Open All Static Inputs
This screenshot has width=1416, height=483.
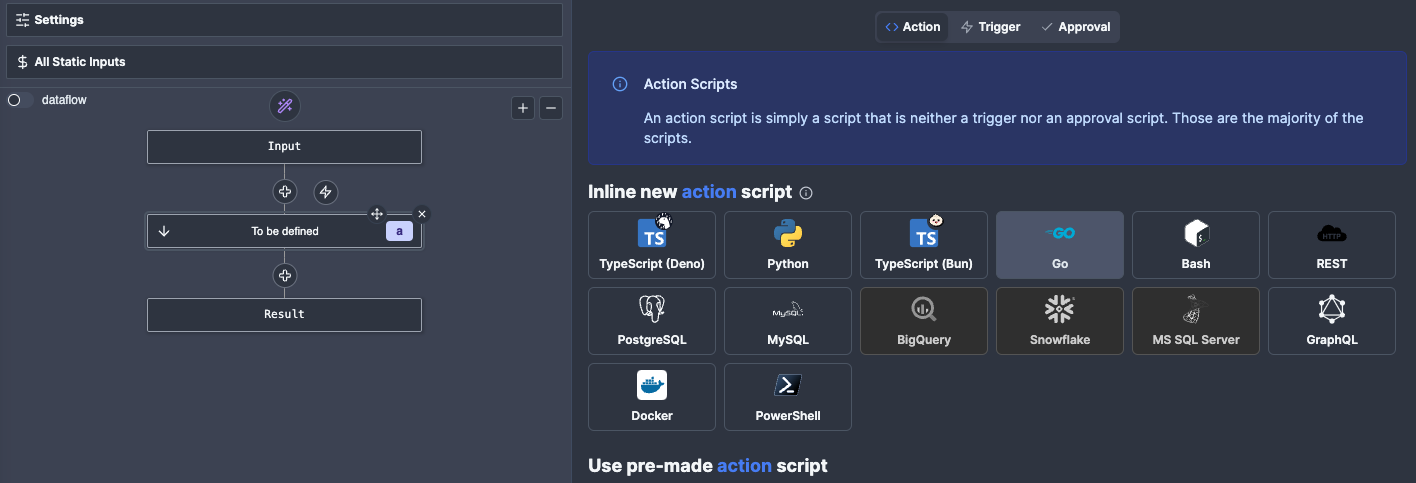click(284, 61)
